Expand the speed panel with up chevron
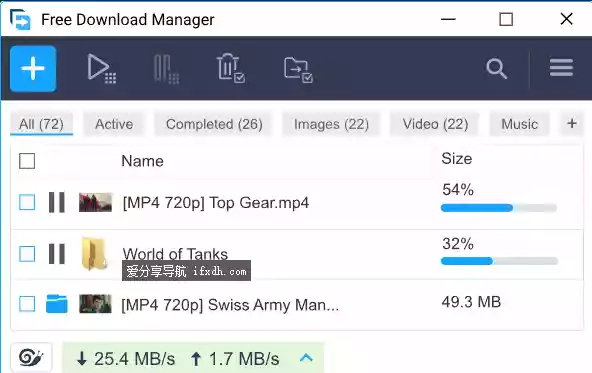Viewport: 592px width, 373px height. (x=307, y=358)
